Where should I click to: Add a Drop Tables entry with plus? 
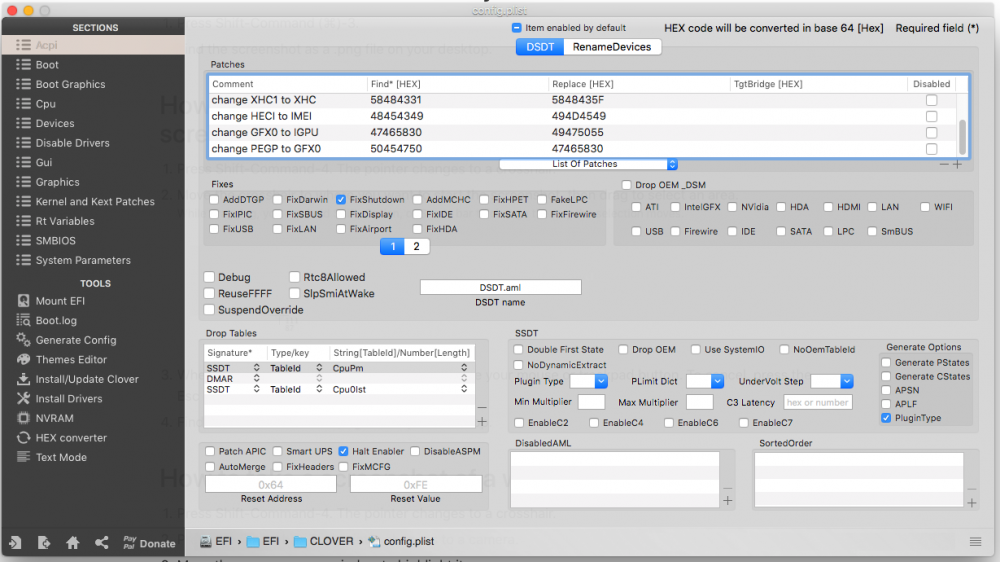click(482, 422)
